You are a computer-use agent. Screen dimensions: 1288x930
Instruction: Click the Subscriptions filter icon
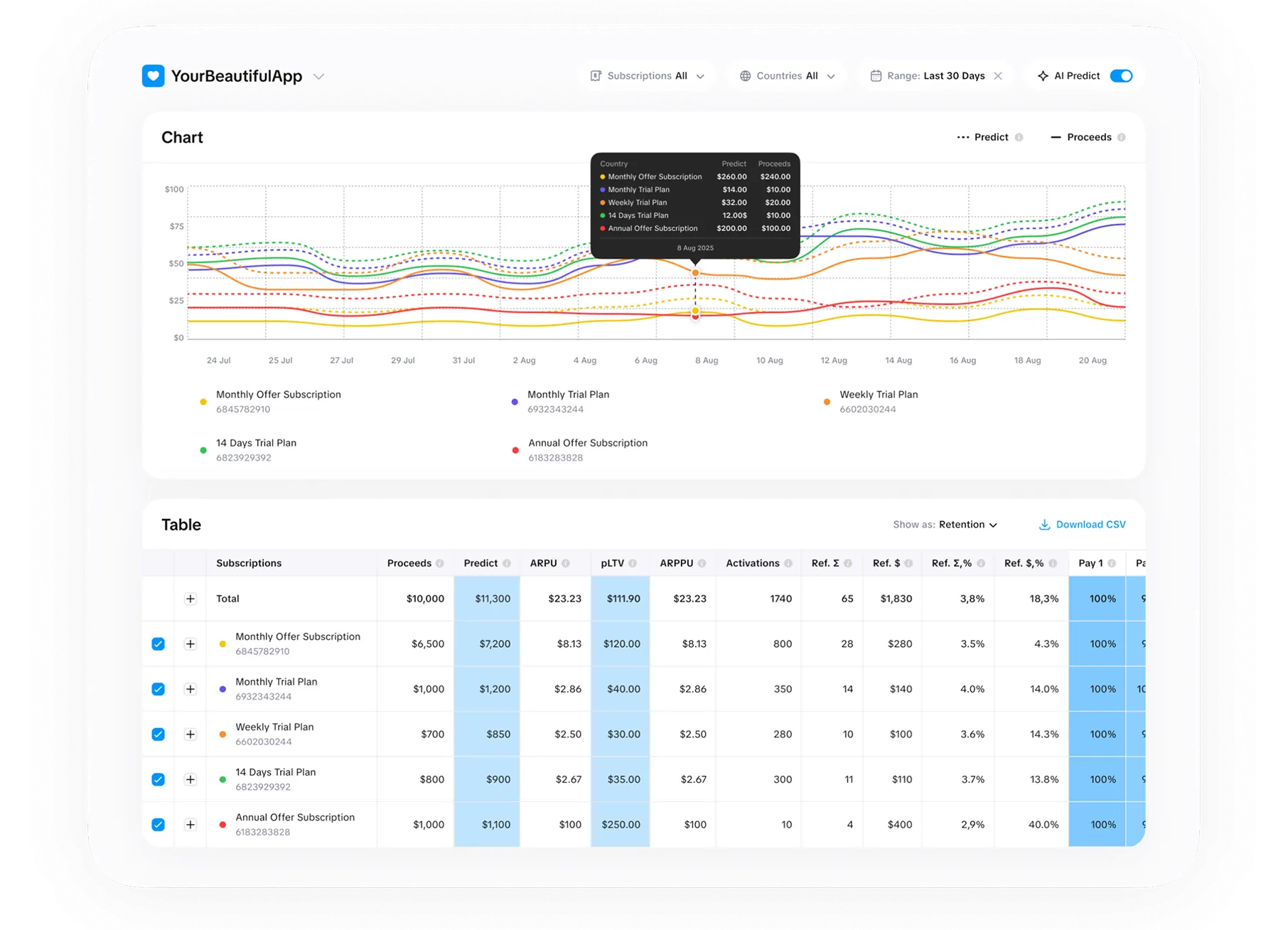tap(597, 75)
